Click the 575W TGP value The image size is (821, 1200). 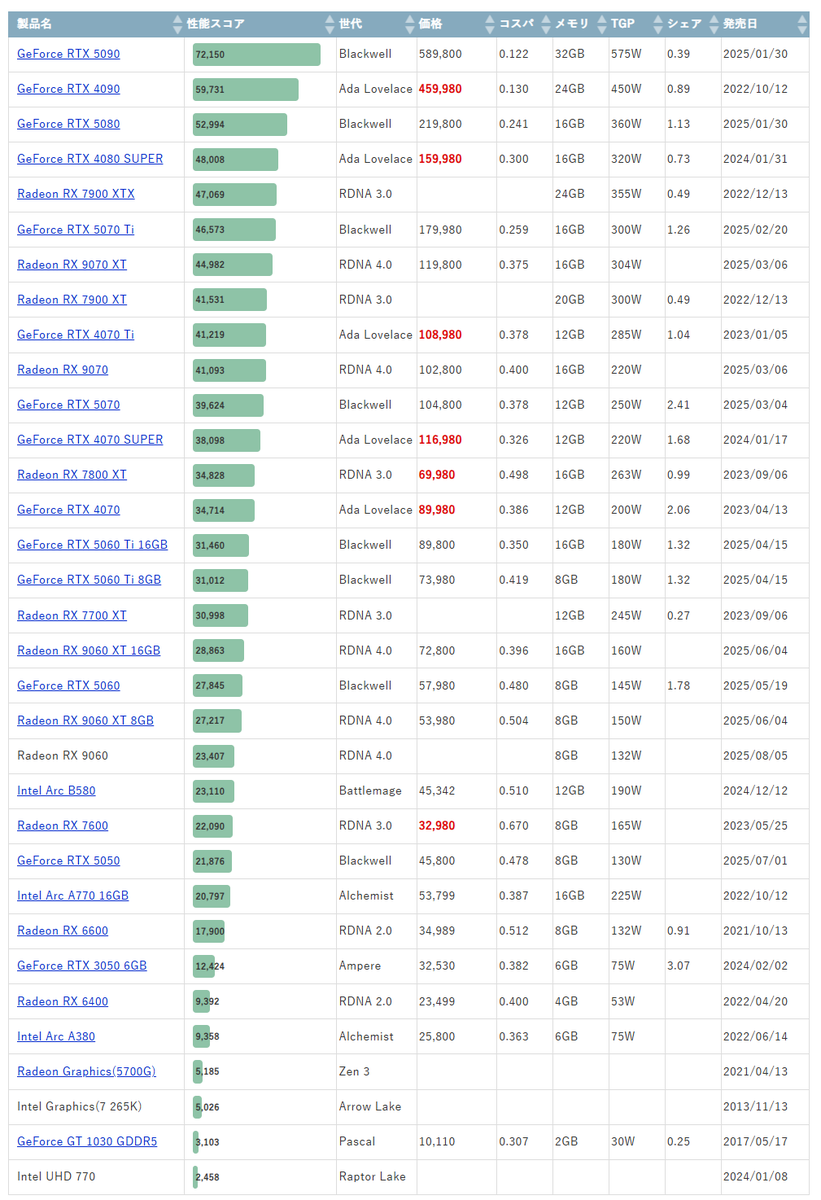click(x=625, y=54)
